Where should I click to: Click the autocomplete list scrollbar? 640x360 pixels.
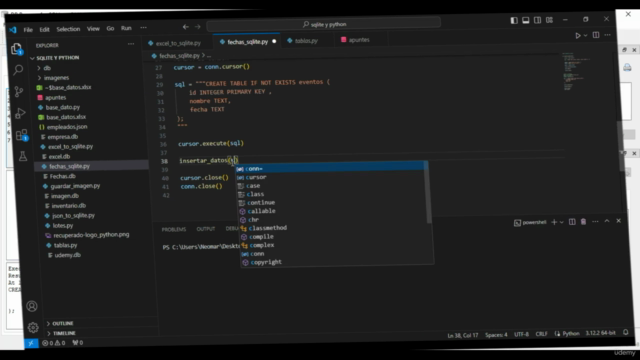(x=428, y=193)
